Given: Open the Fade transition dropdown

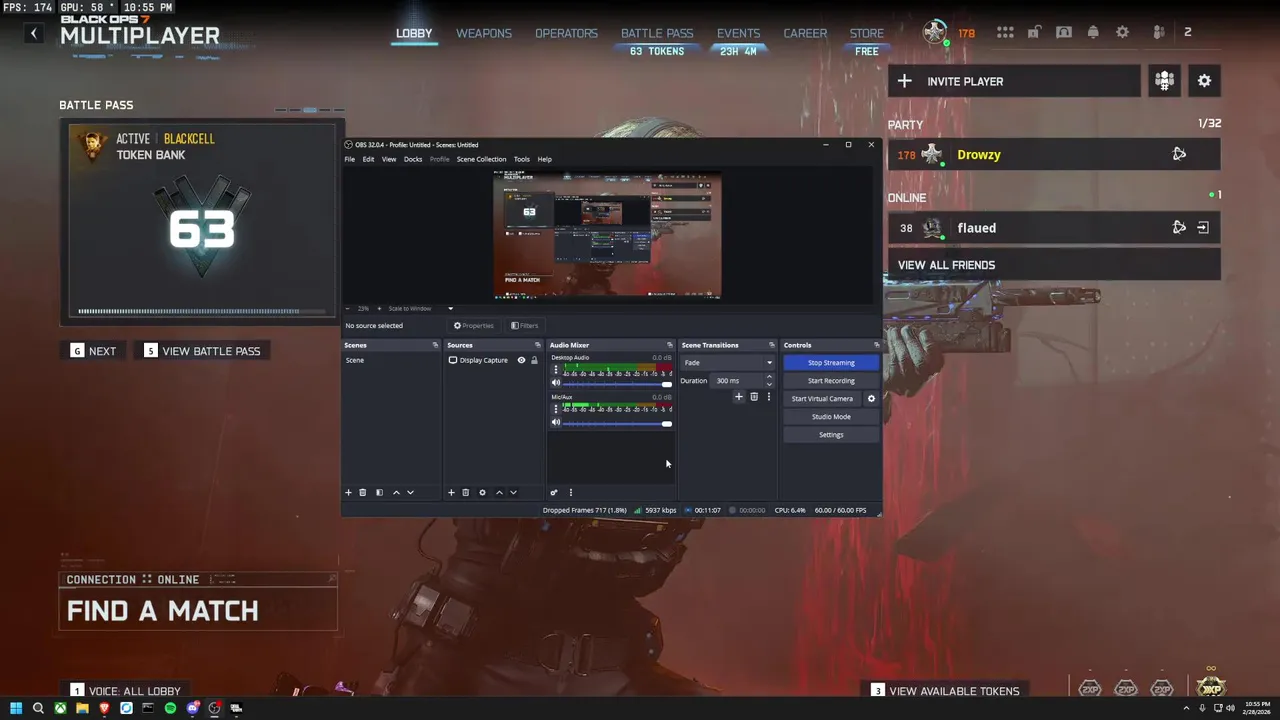Looking at the screenshot, I should click(x=727, y=362).
